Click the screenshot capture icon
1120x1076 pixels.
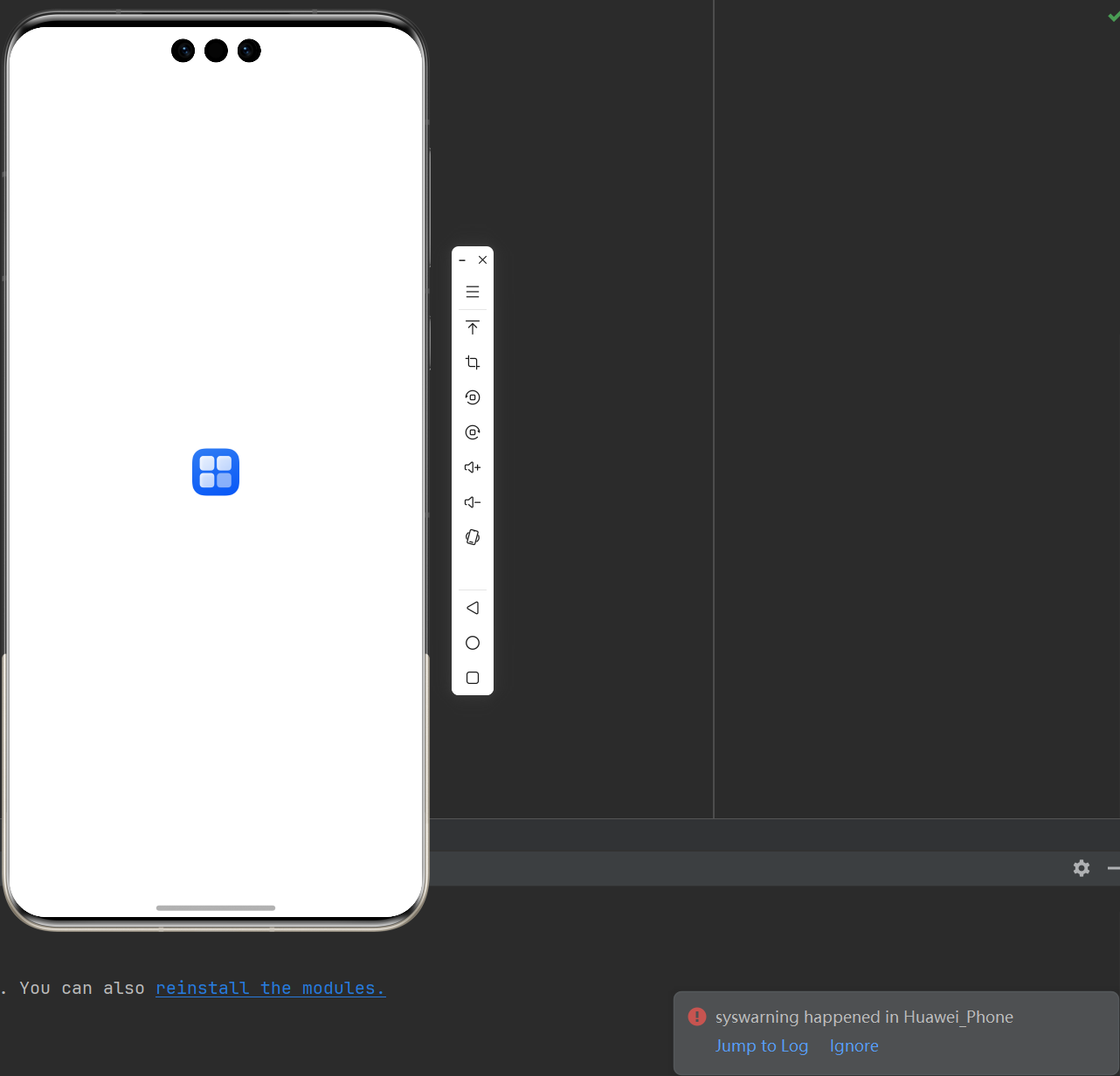[x=472, y=327]
